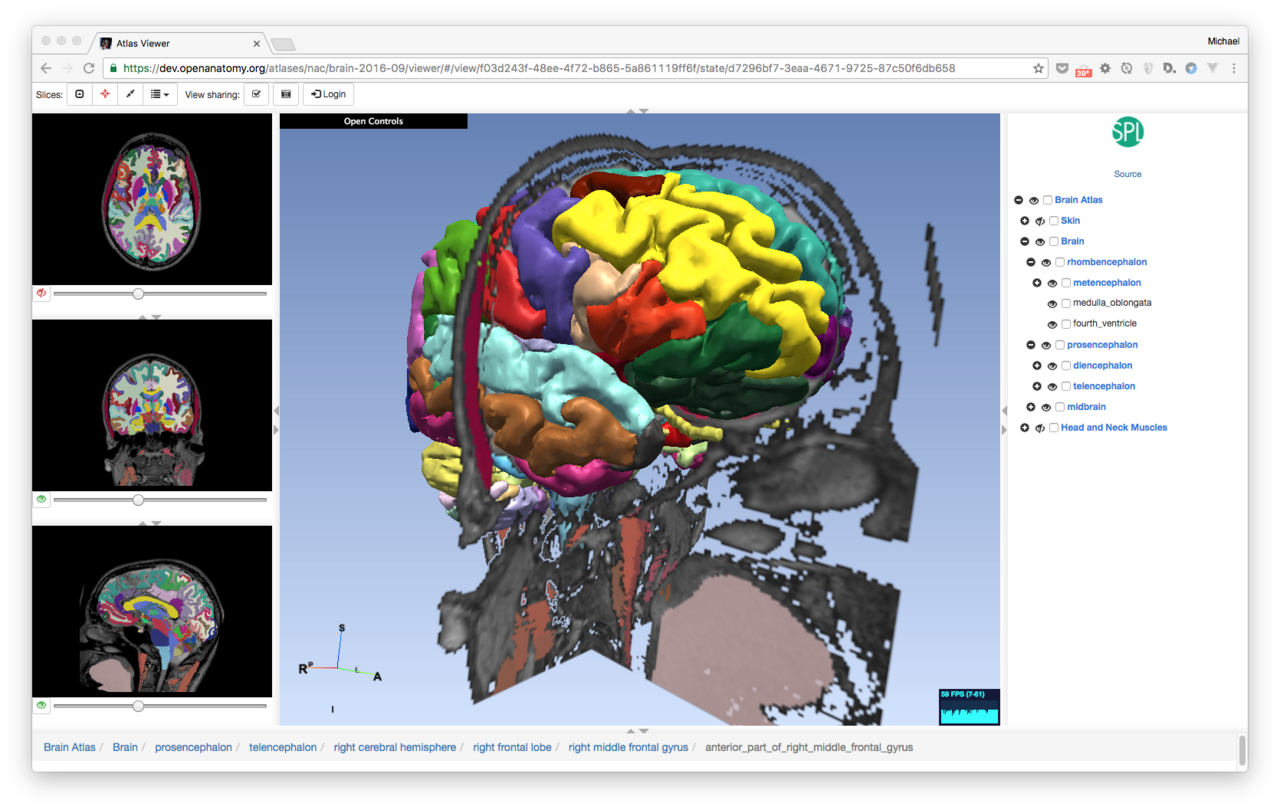Click the square slices button in toolbar
The image size is (1280, 810).
click(x=80, y=94)
